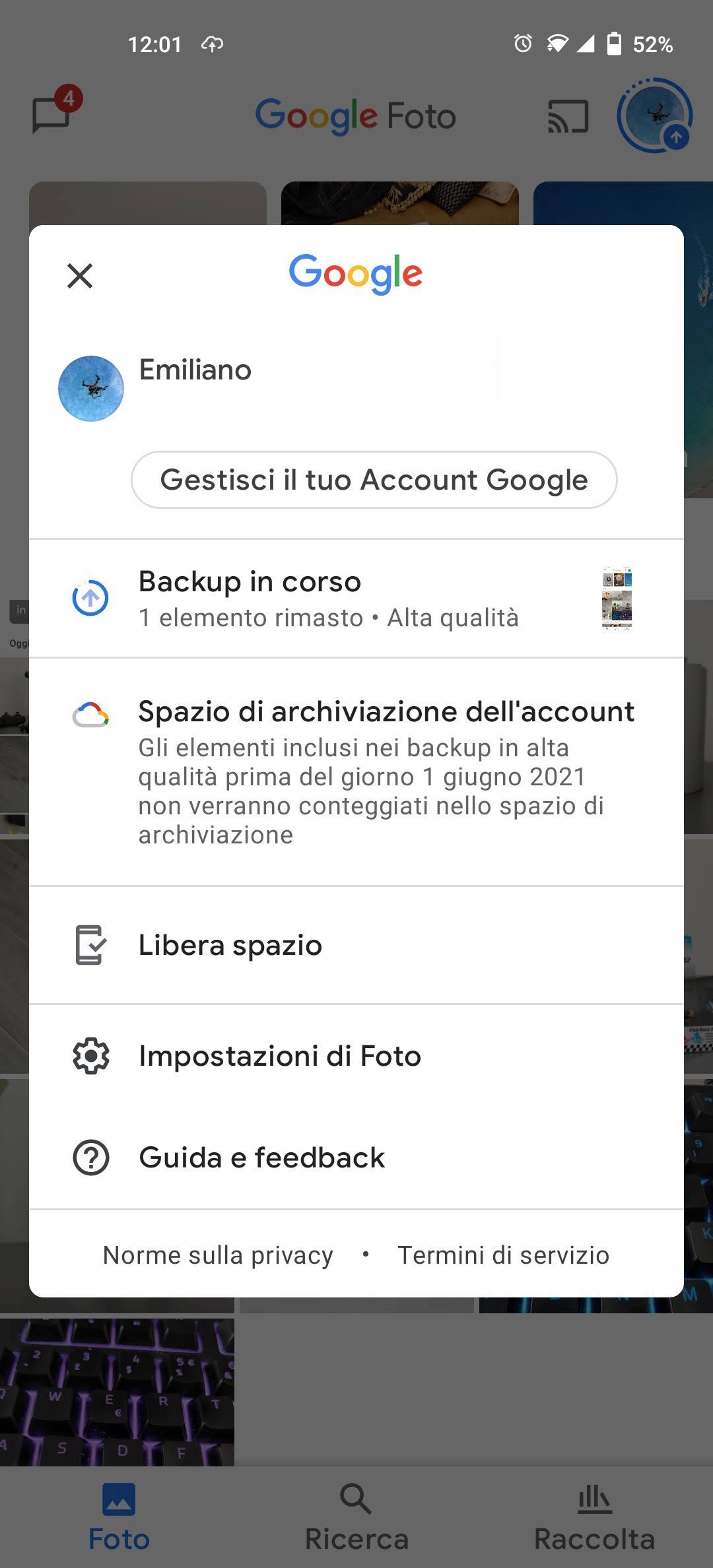Tap the settings gear icon

pyautogui.click(x=90, y=1056)
